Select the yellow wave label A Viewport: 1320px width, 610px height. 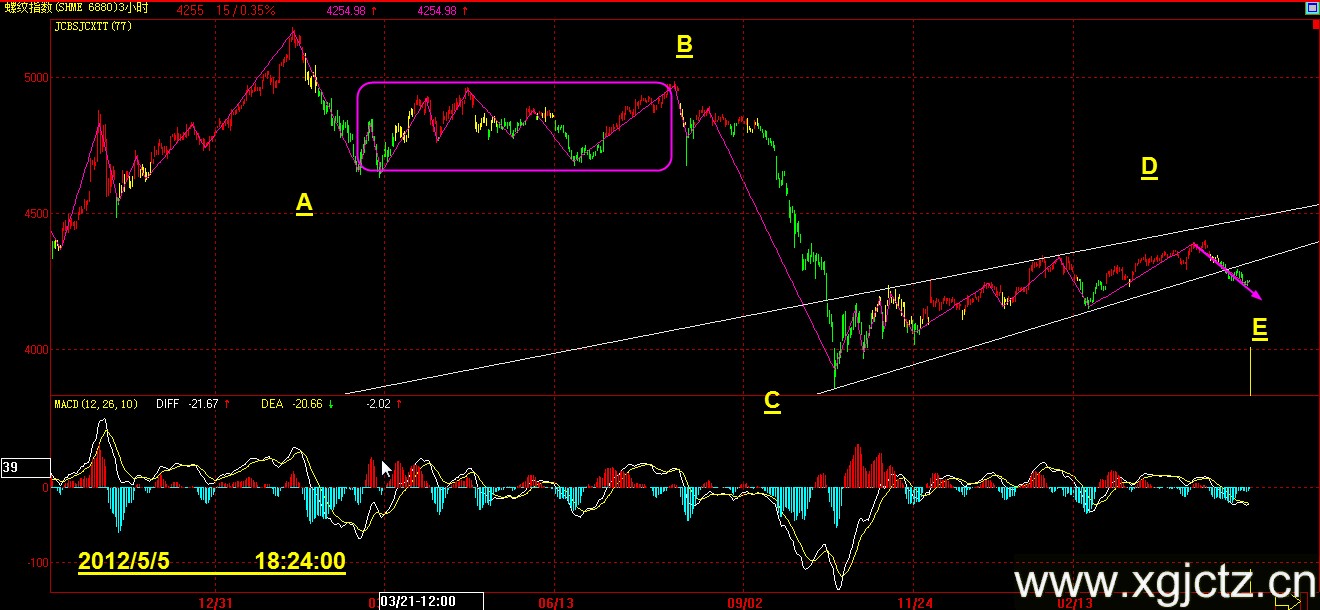coord(304,204)
